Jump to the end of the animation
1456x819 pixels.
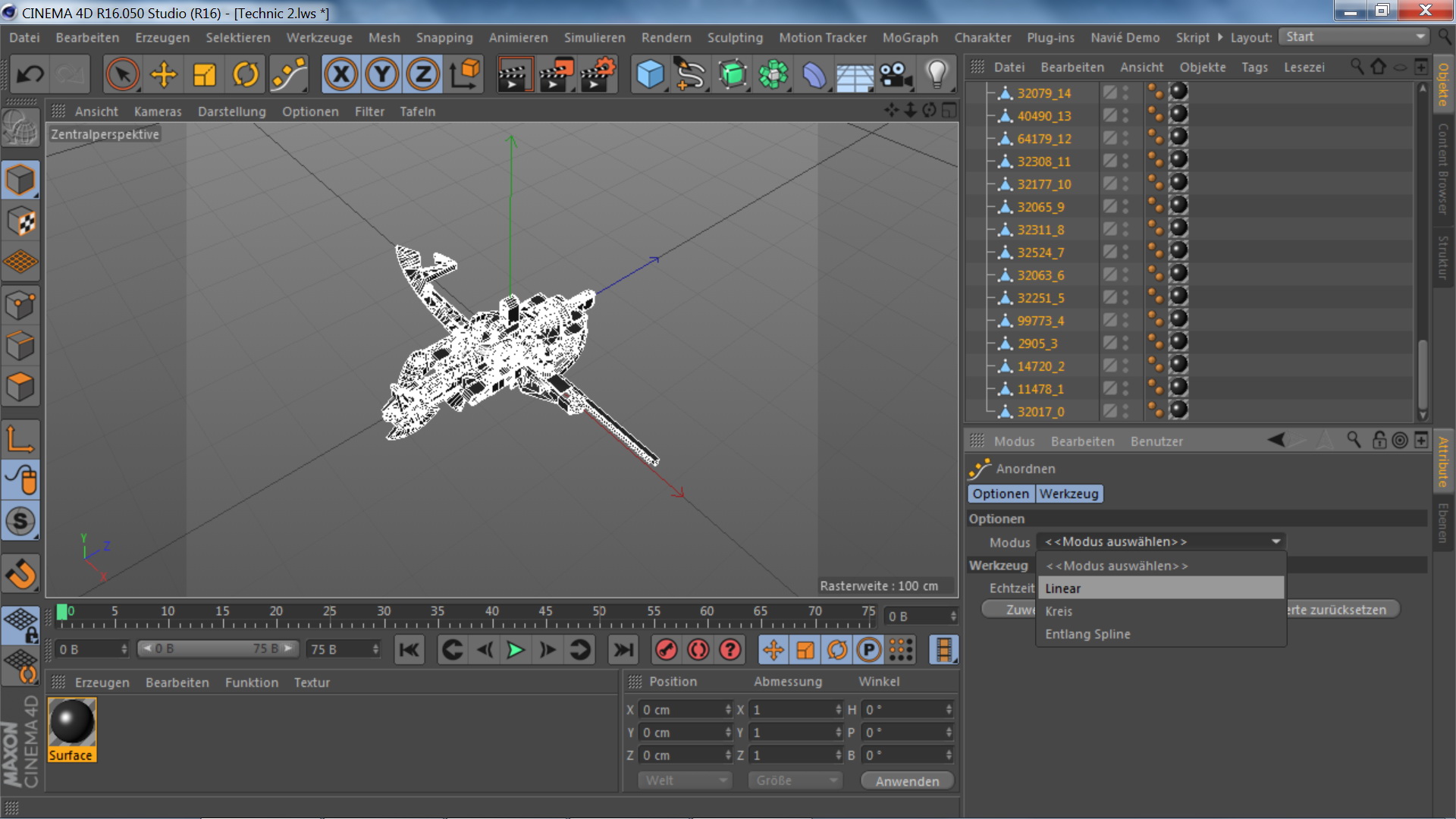(623, 650)
